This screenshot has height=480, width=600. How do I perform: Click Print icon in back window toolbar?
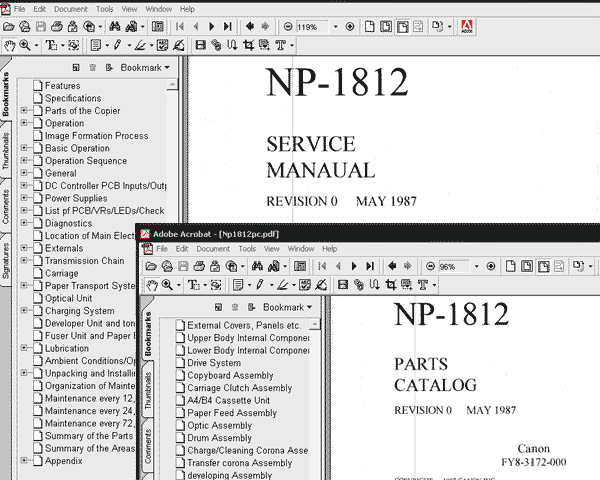(57, 27)
